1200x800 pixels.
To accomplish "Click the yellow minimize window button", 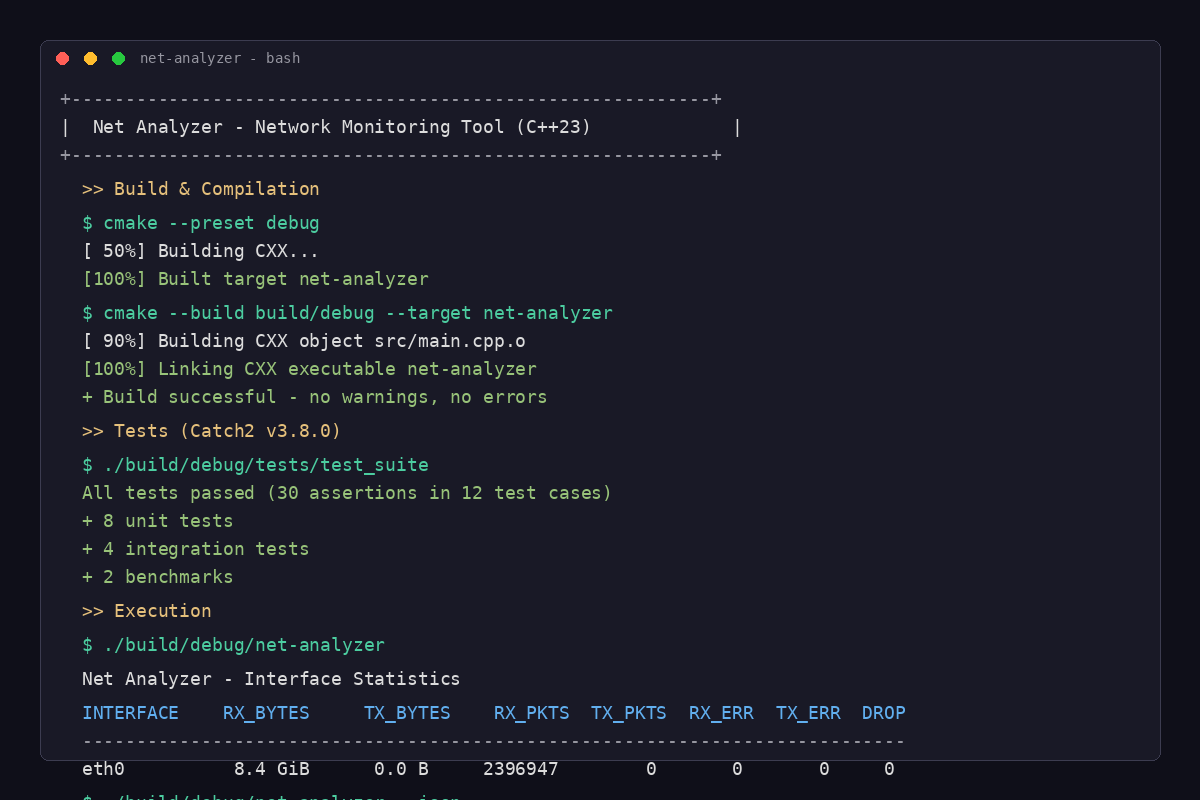I will [x=91, y=58].
